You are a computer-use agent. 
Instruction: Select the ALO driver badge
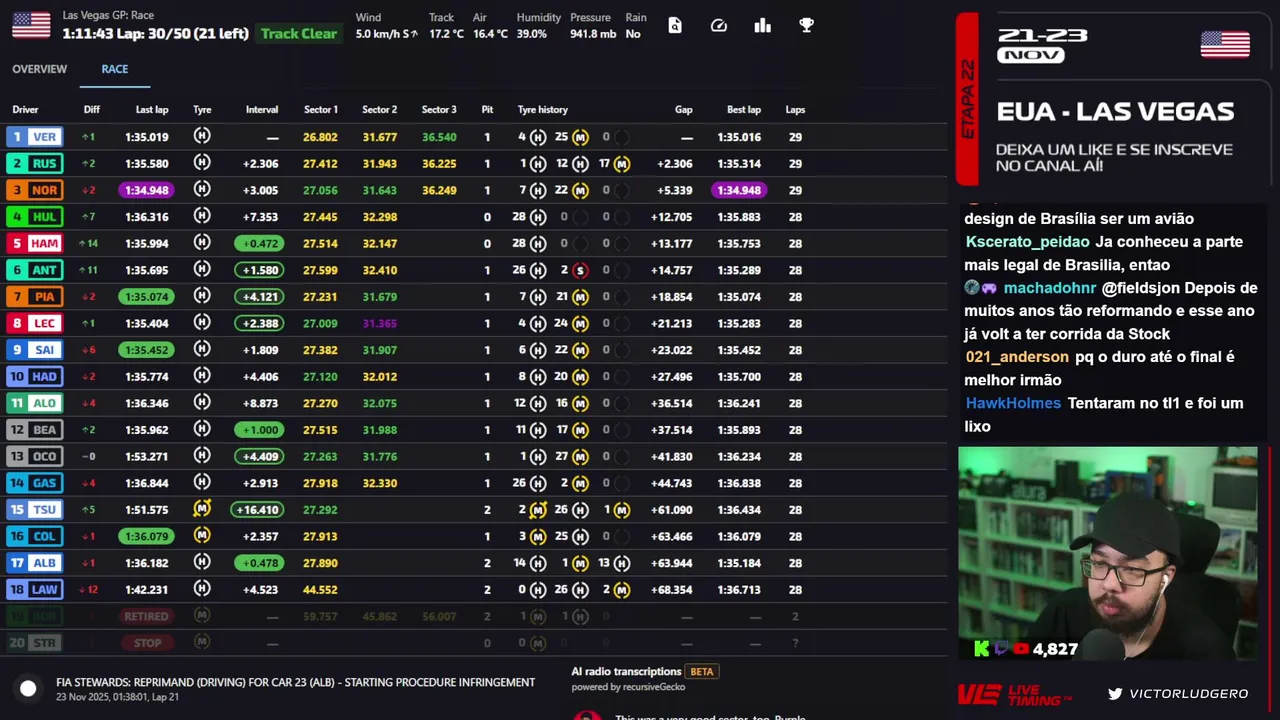point(34,403)
